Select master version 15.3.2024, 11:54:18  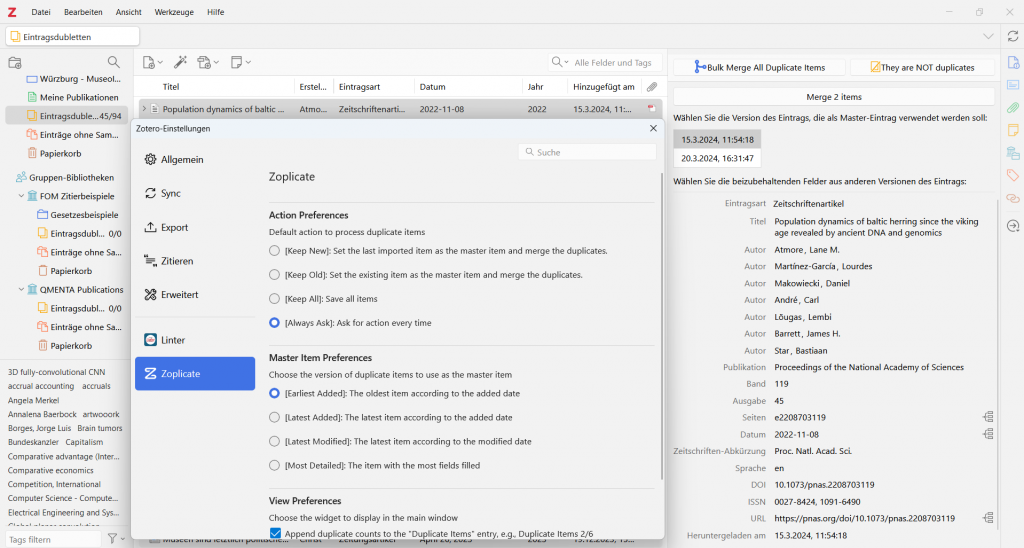click(x=717, y=139)
